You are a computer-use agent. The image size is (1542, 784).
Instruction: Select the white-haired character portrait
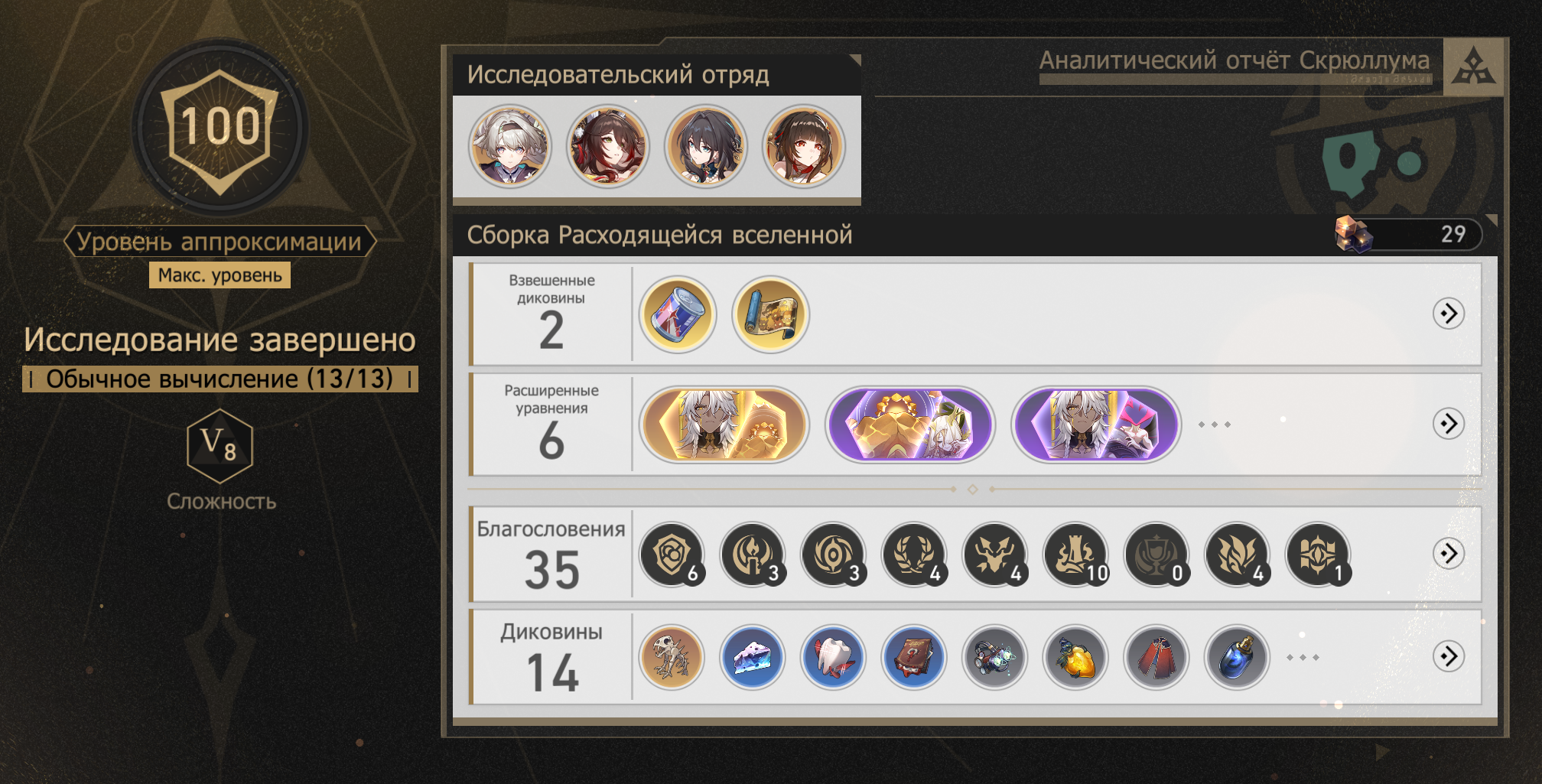coord(510,147)
